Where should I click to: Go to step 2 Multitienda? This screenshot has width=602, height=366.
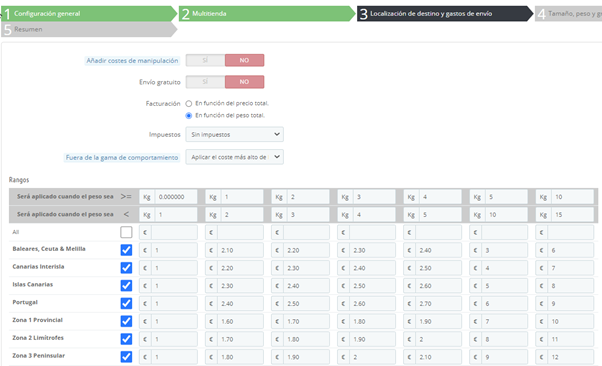click(x=267, y=13)
